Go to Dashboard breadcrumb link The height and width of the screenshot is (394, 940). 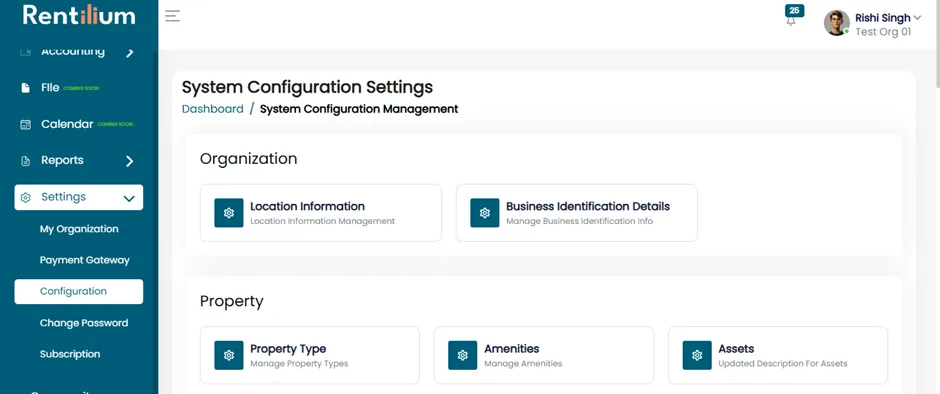[213, 109]
